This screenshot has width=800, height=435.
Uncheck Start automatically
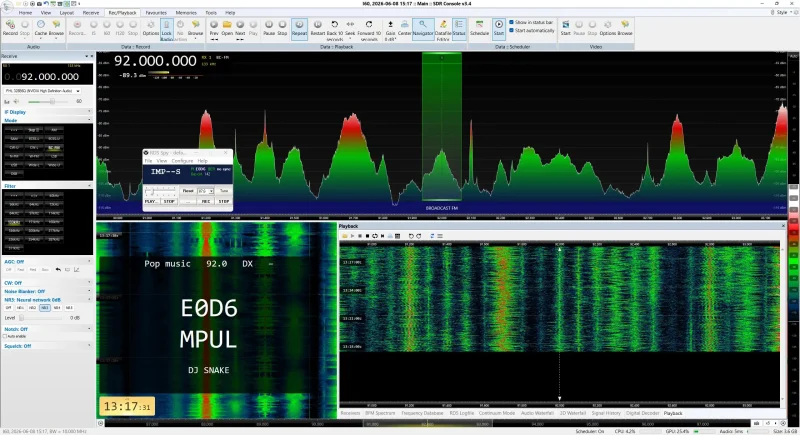[x=511, y=31]
